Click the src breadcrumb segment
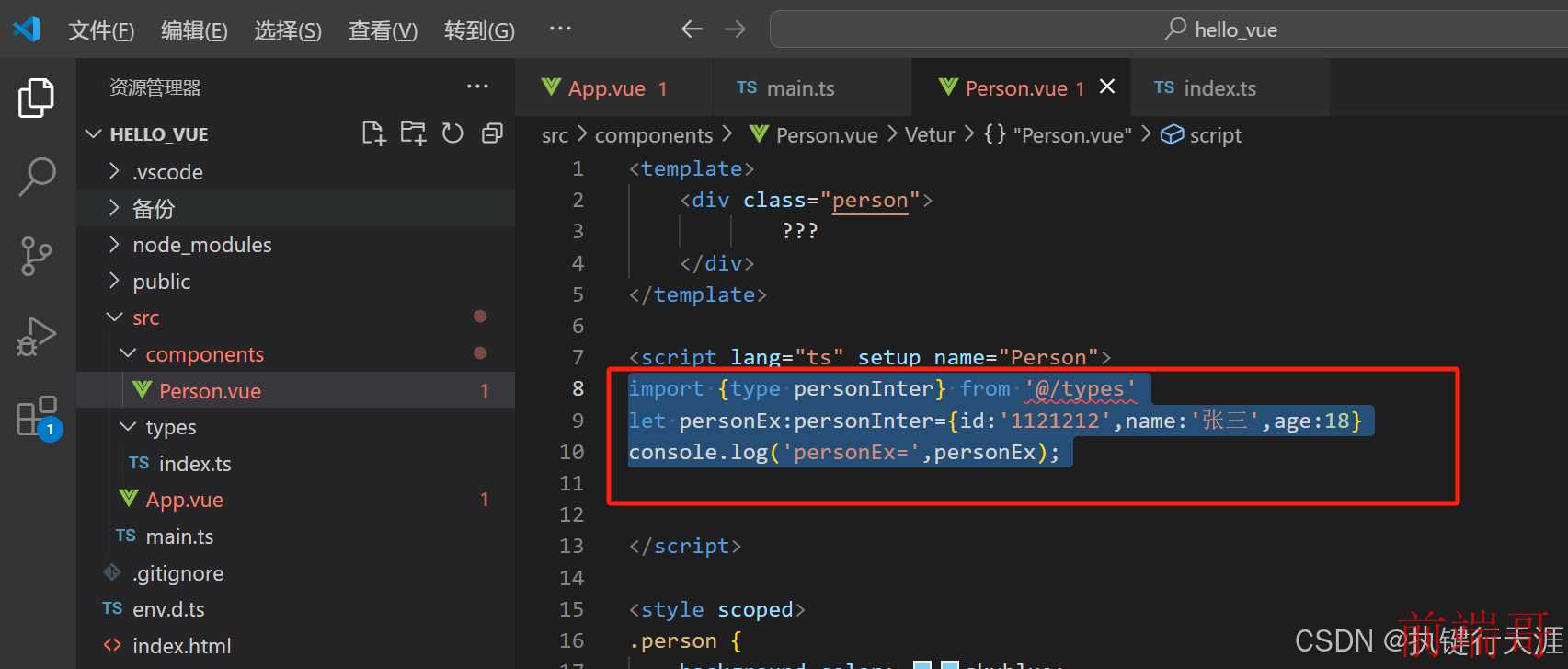The height and width of the screenshot is (669, 1568). [x=555, y=135]
